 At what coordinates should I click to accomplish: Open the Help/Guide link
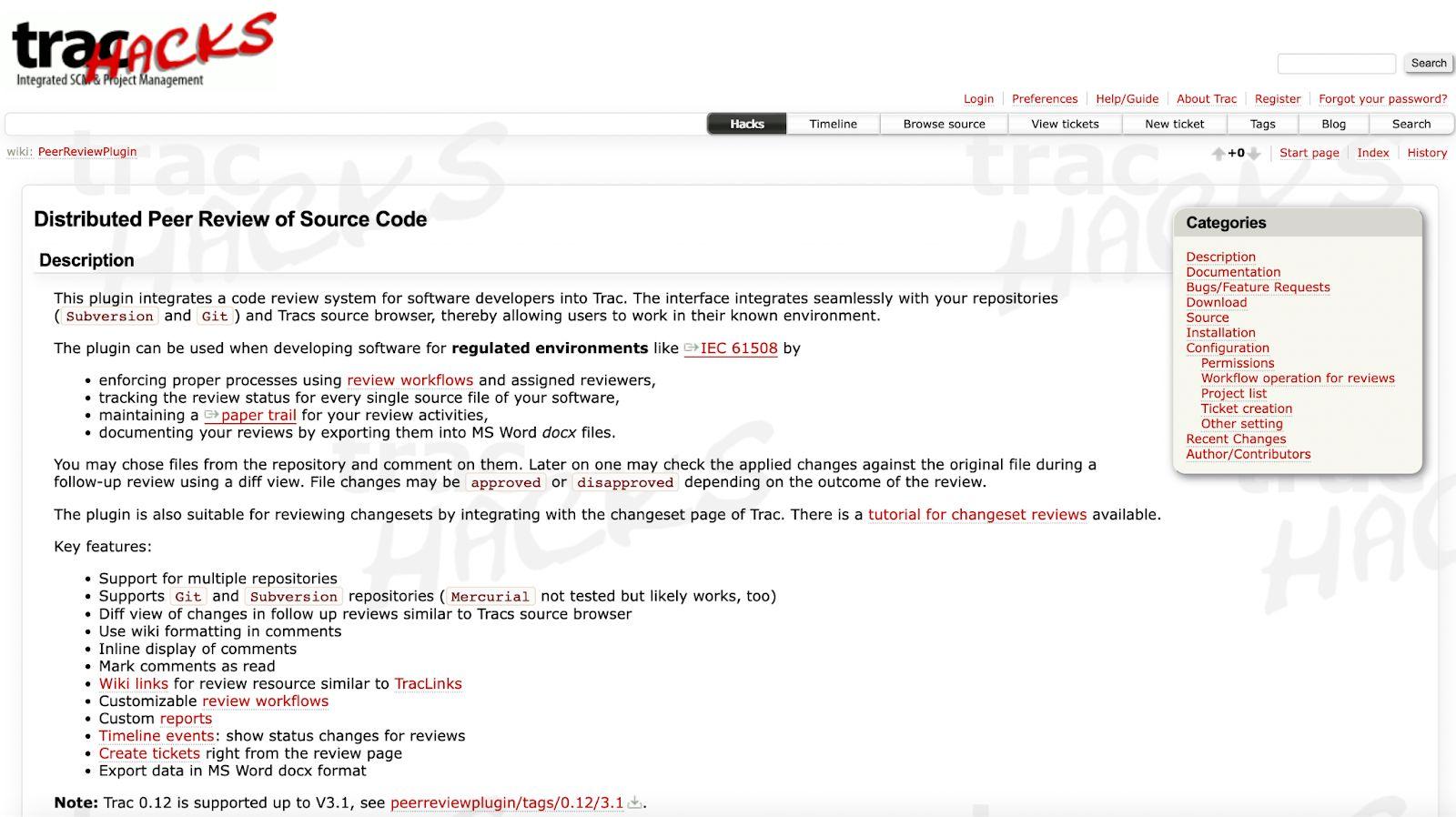1127,99
